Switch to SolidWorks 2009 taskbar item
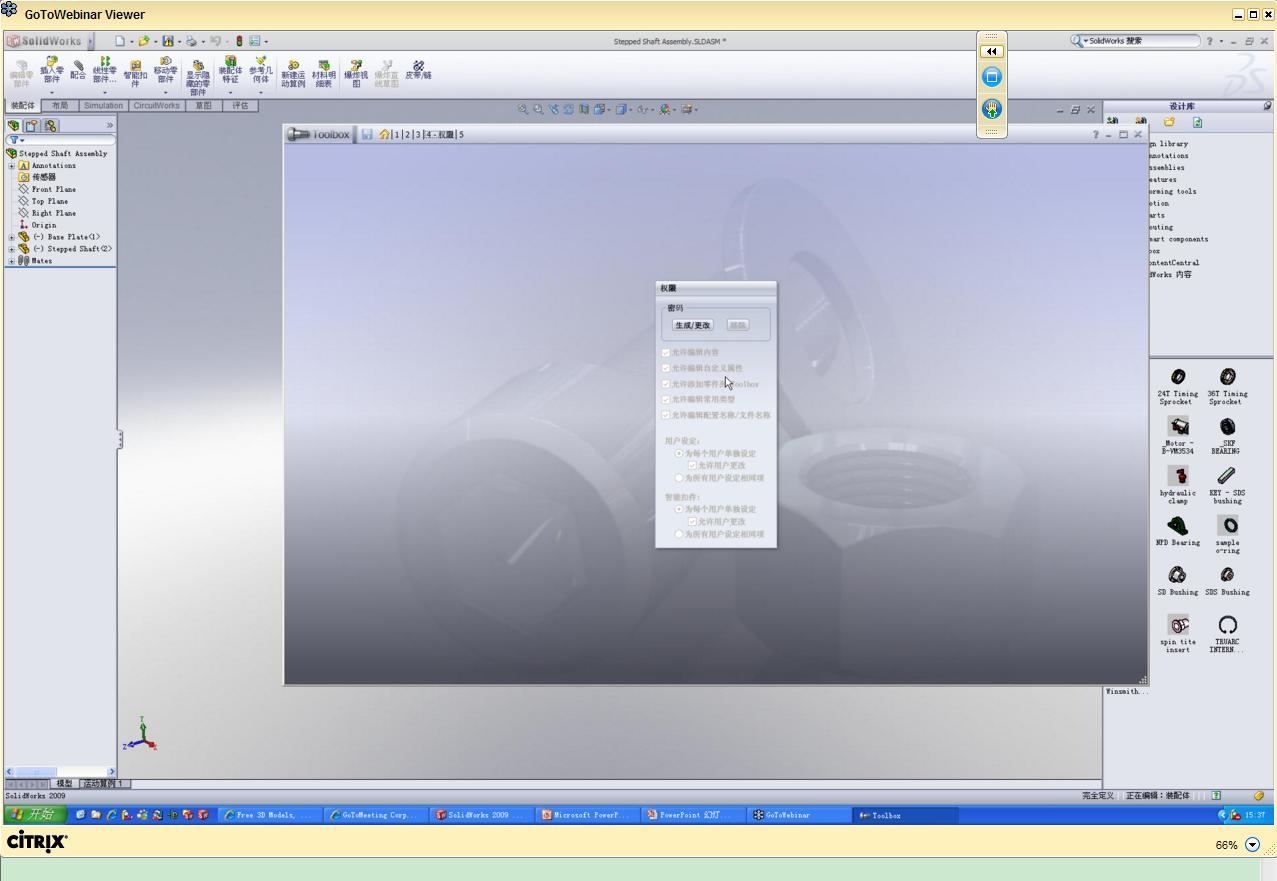 click(480, 815)
